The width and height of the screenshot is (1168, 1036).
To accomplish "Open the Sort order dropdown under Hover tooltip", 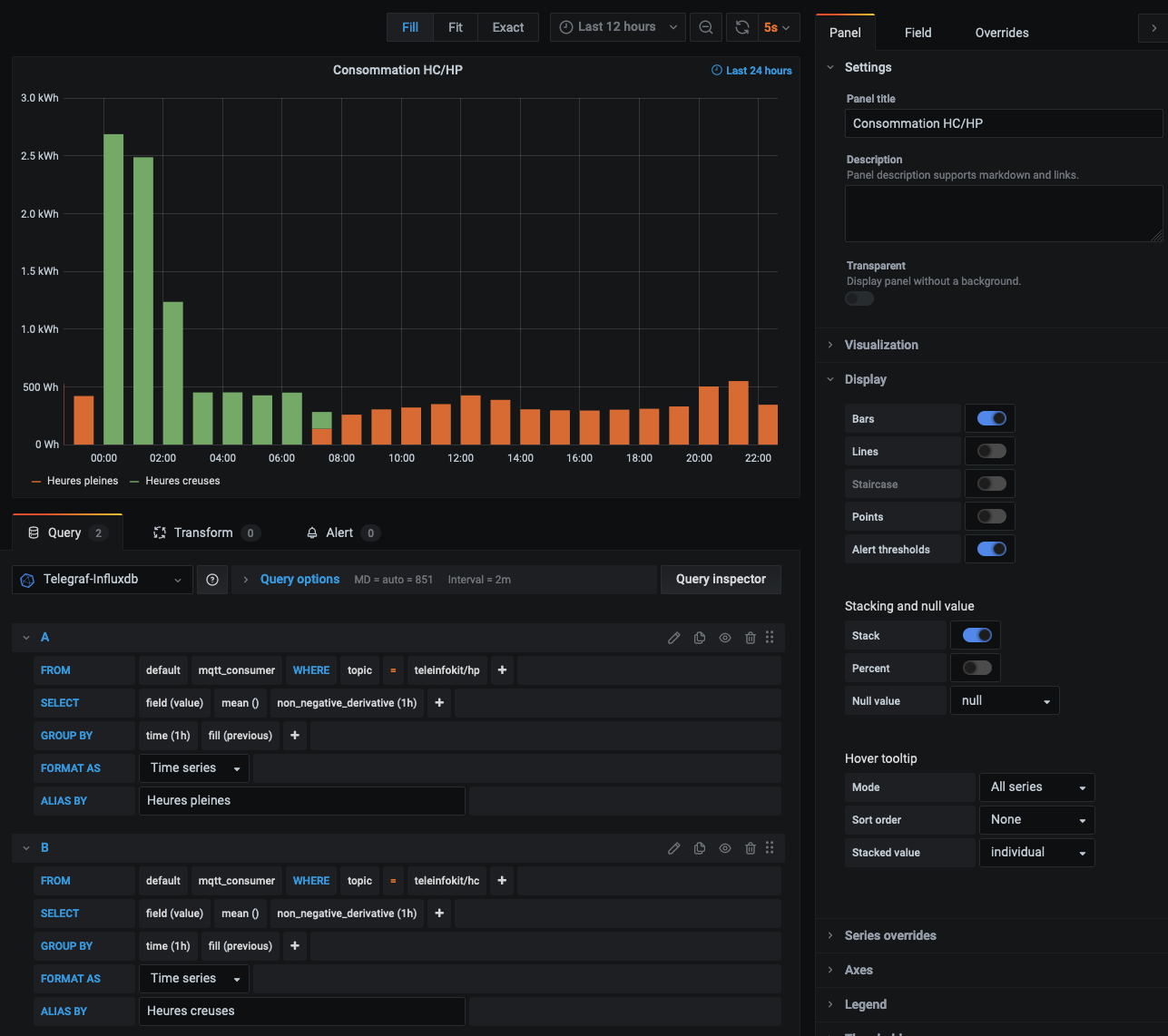I will point(1036,819).
